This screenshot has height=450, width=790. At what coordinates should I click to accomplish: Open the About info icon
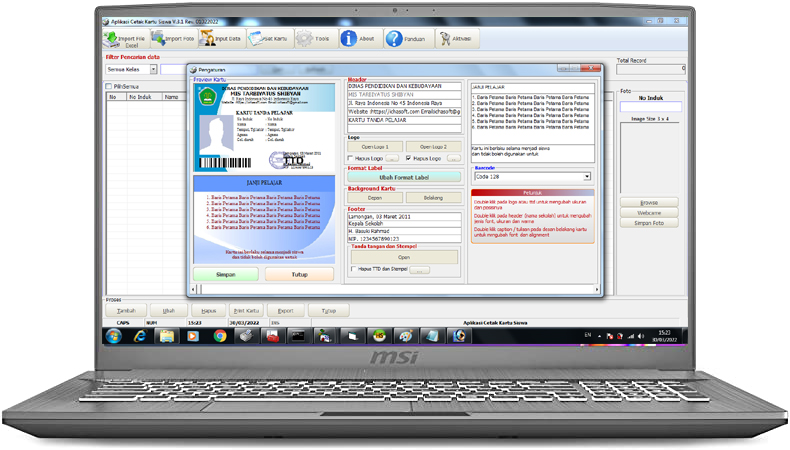pyautogui.click(x=349, y=39)
